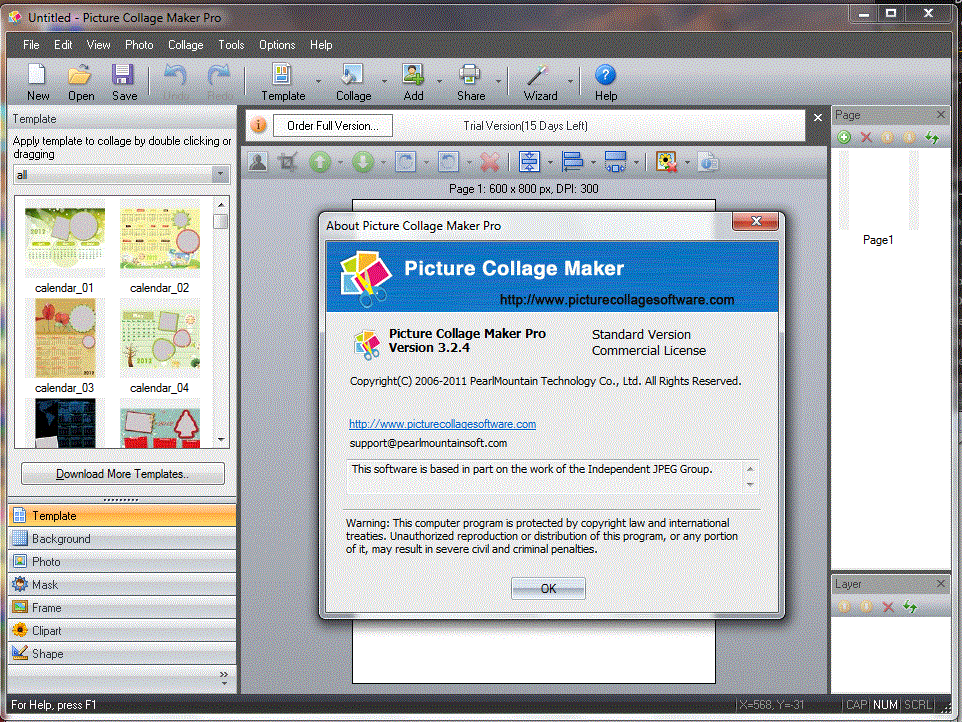Viewport: 962px width, 722px height.
Task: Switch to the Shape sidebar tab
Action: pos(122,653)
